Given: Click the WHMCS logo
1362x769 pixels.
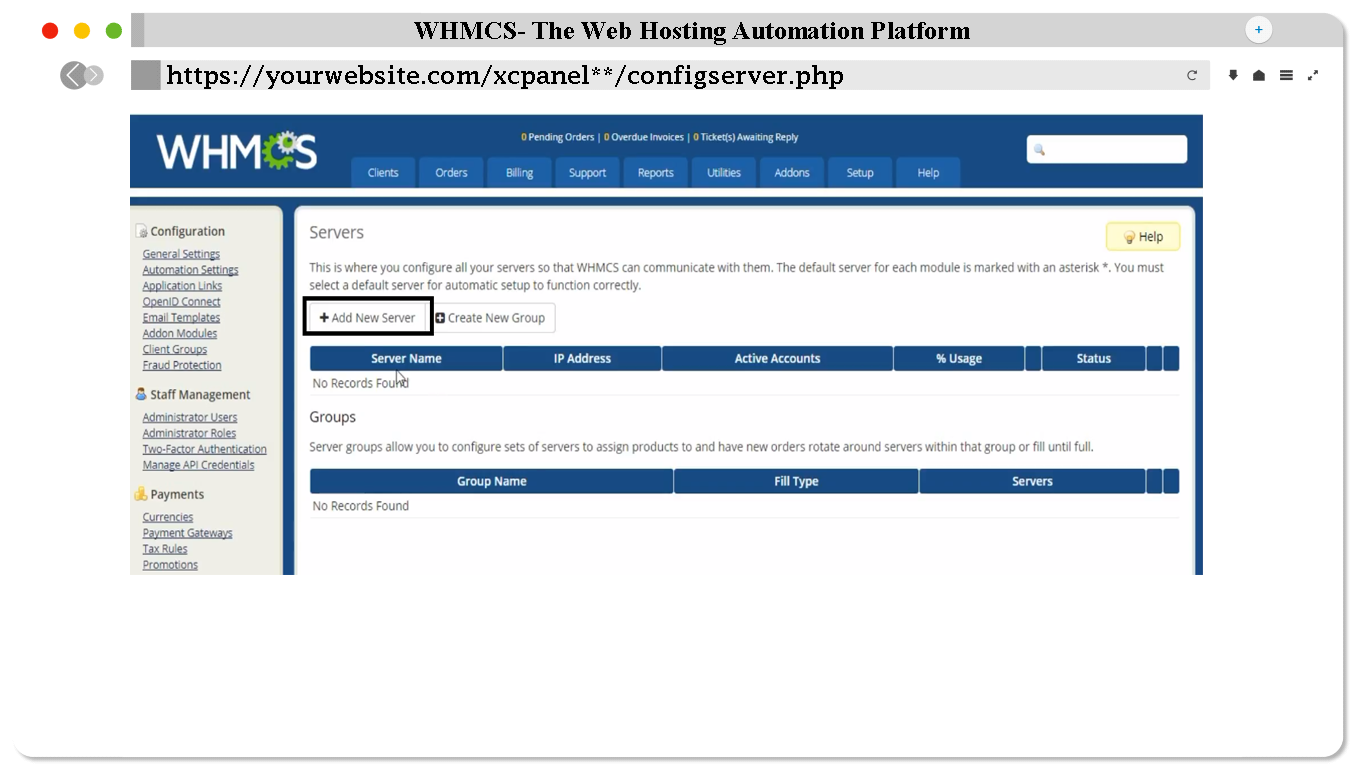Looking at the screenshot, I should pos(236,152).
